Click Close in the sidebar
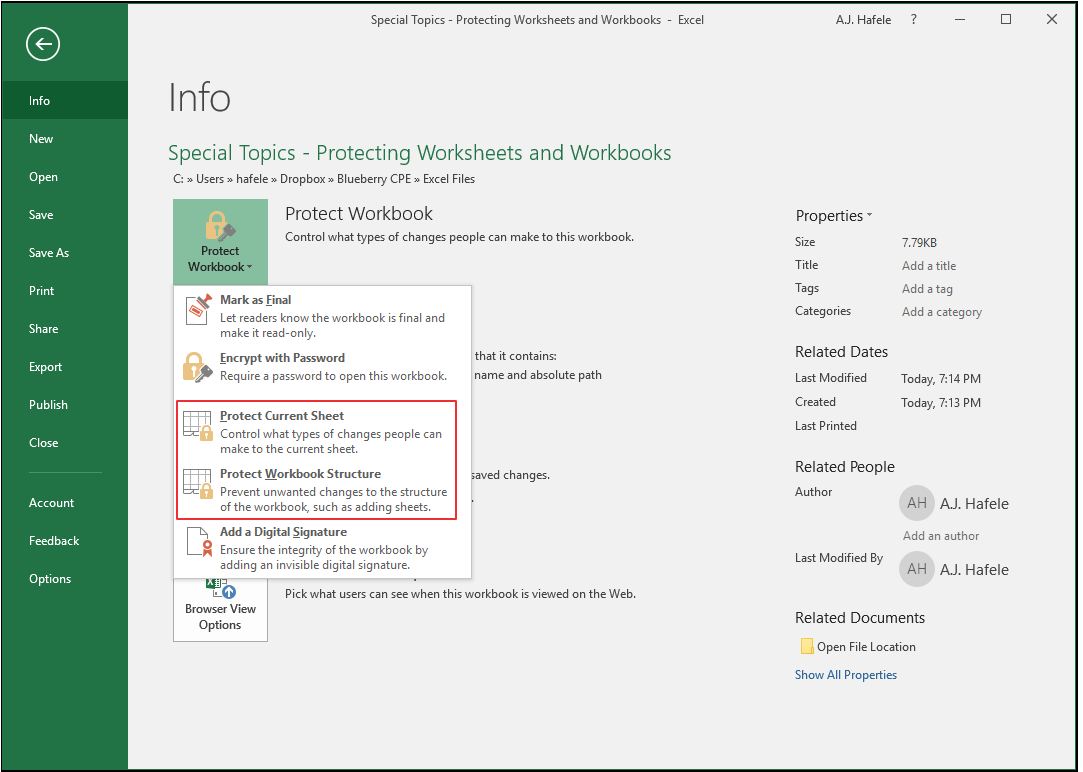This screenshot has width=1083, height=772. click(64, 443)
